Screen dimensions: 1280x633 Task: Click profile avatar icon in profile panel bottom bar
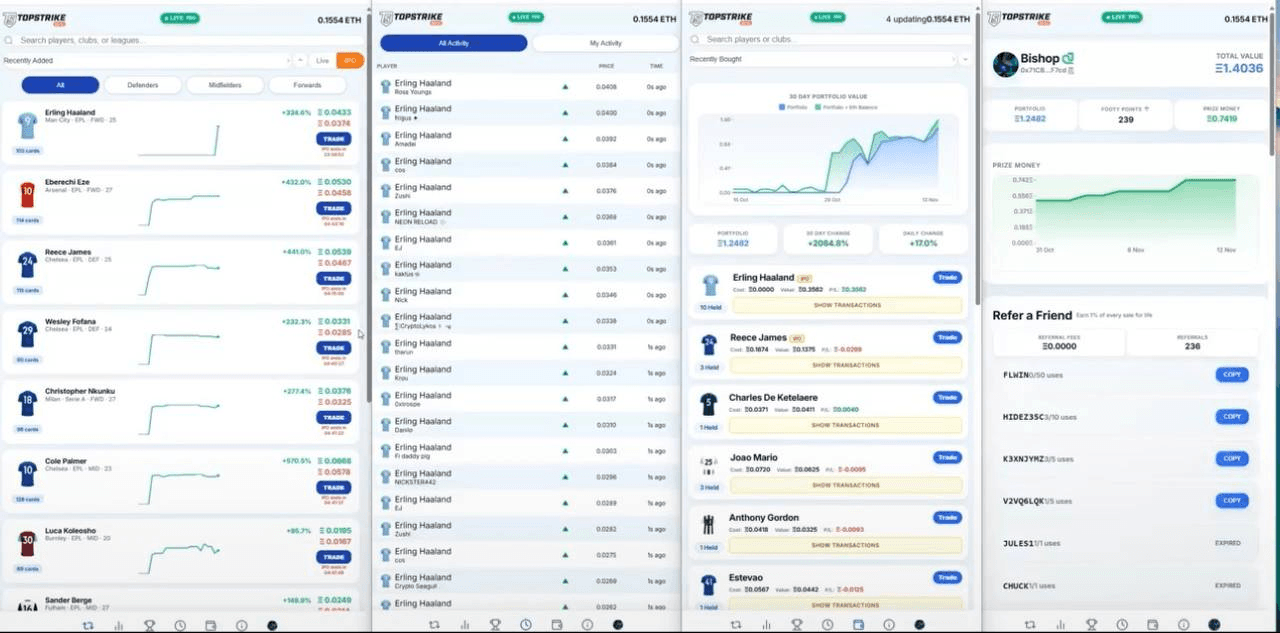(x=1214, y=625)
